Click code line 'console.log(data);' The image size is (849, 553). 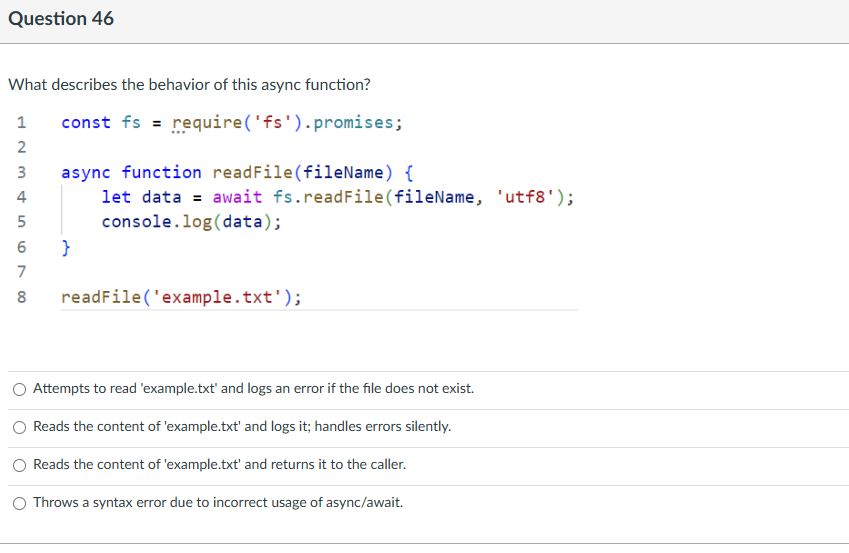pyautogui.click(x=191, y=222)
